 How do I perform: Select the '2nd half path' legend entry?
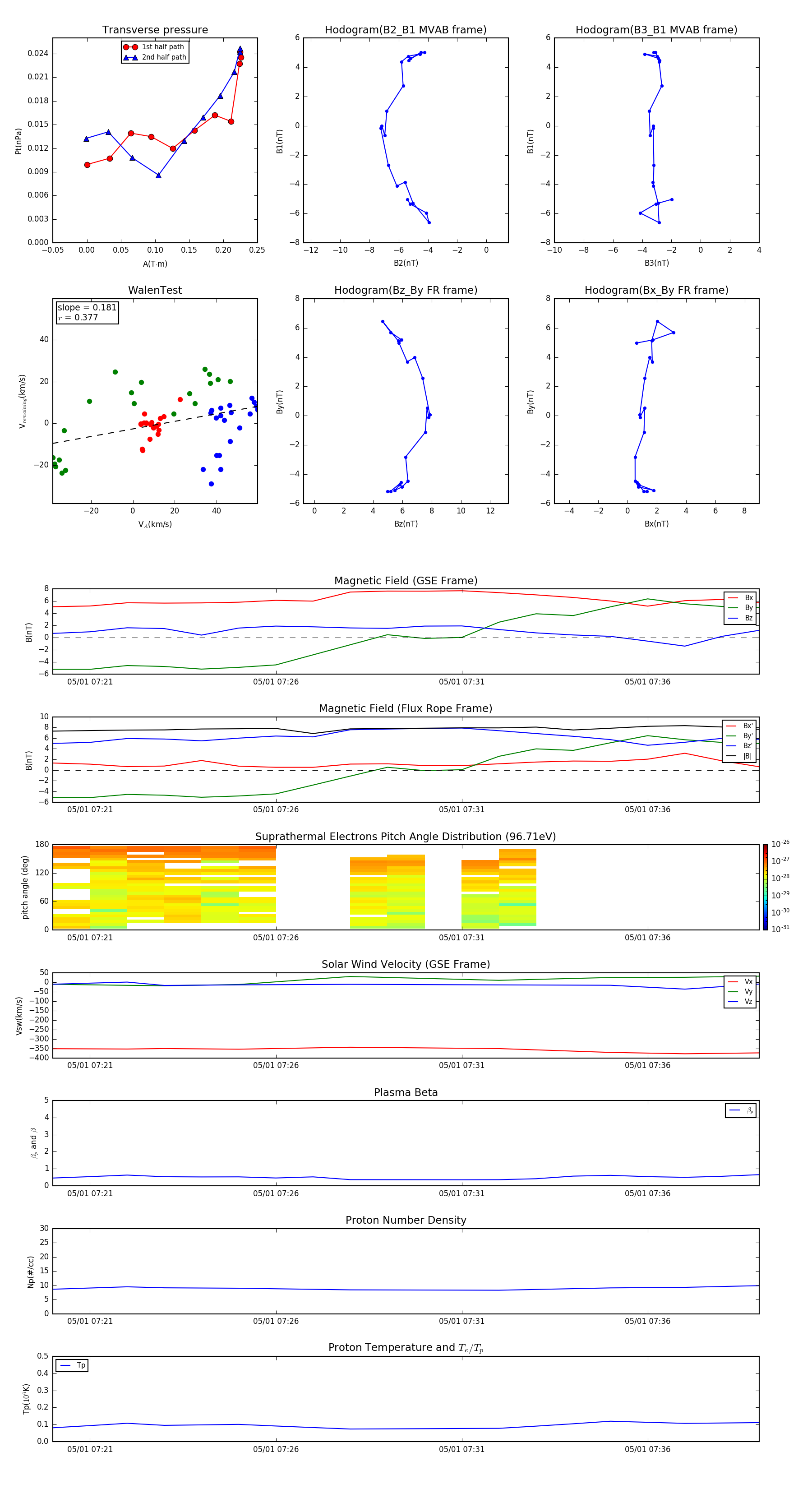154,57
